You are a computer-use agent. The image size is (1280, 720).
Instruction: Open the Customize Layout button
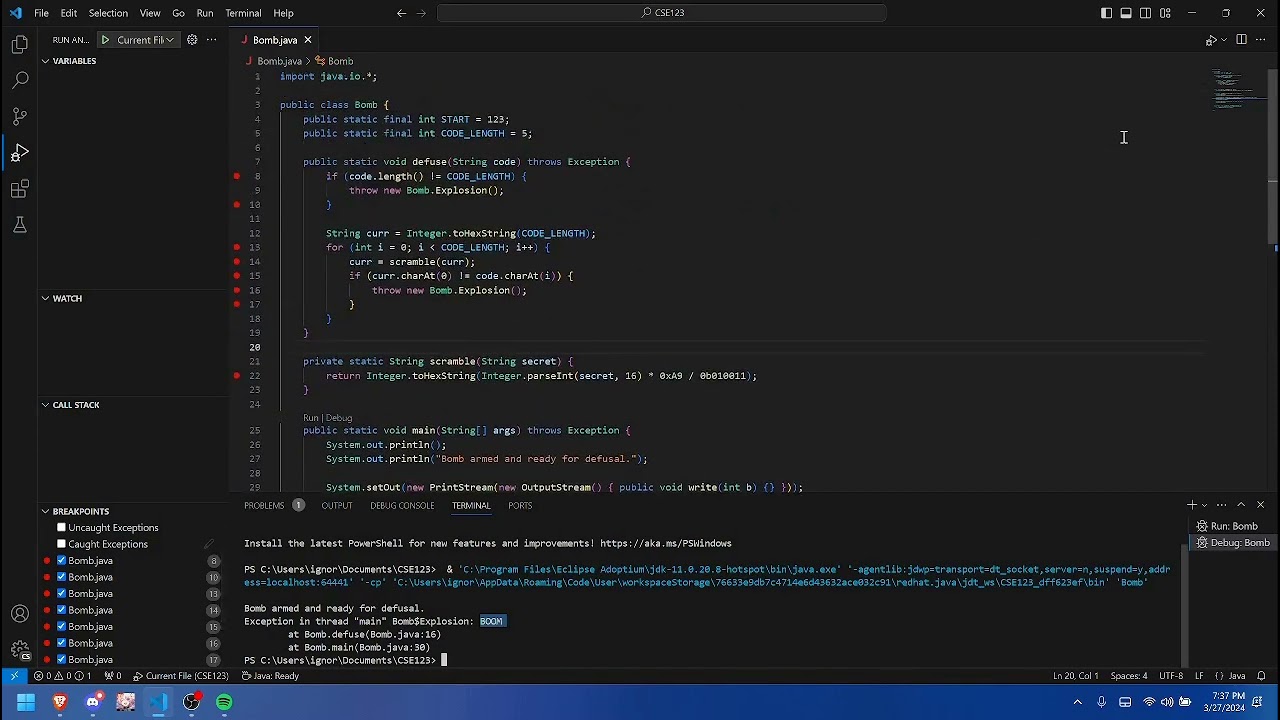pos(1165,13)
